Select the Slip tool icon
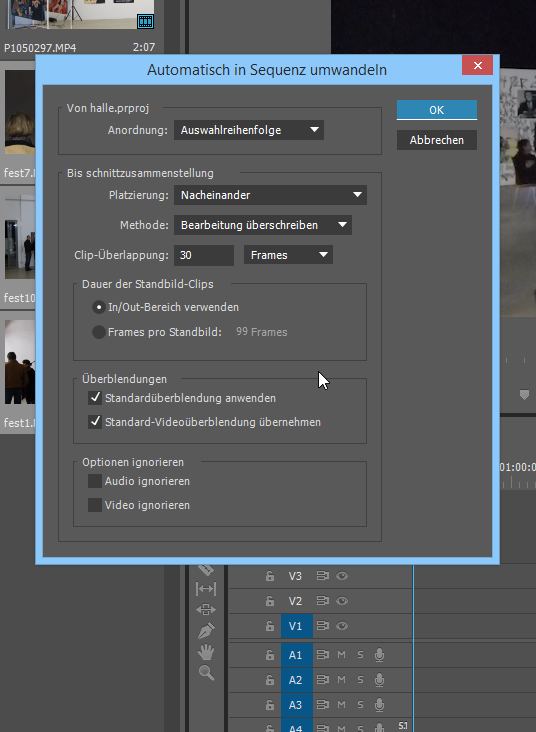Viewport: 536px width, 732px height. (x=205, y=589)
